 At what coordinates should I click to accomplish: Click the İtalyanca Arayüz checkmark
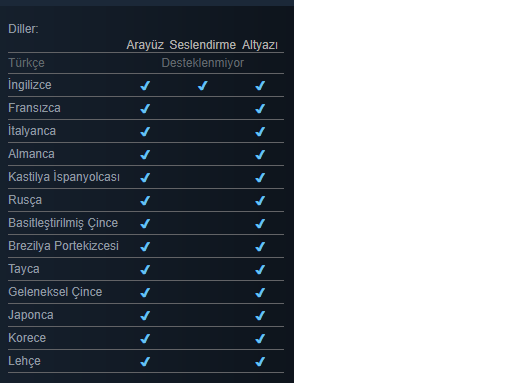pos(145,131)
